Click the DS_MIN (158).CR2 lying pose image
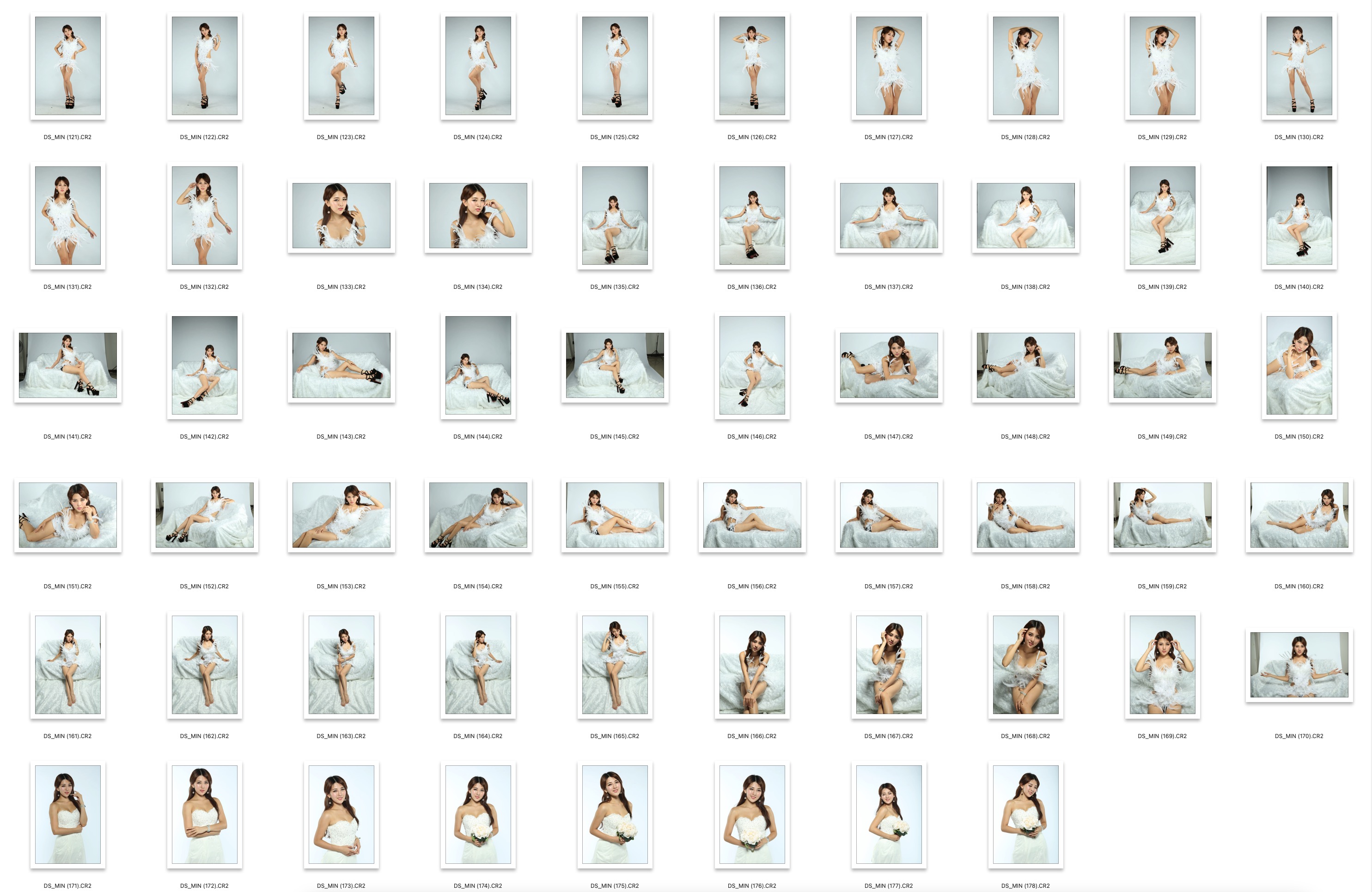This screenshot has width=1372, height=892. 1024,515
